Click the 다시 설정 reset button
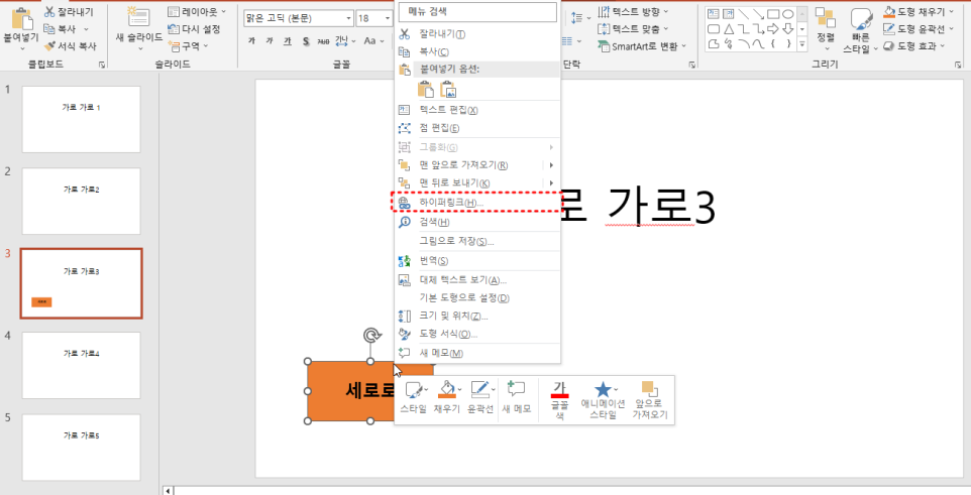971x495 pixels. pos(195,29)
